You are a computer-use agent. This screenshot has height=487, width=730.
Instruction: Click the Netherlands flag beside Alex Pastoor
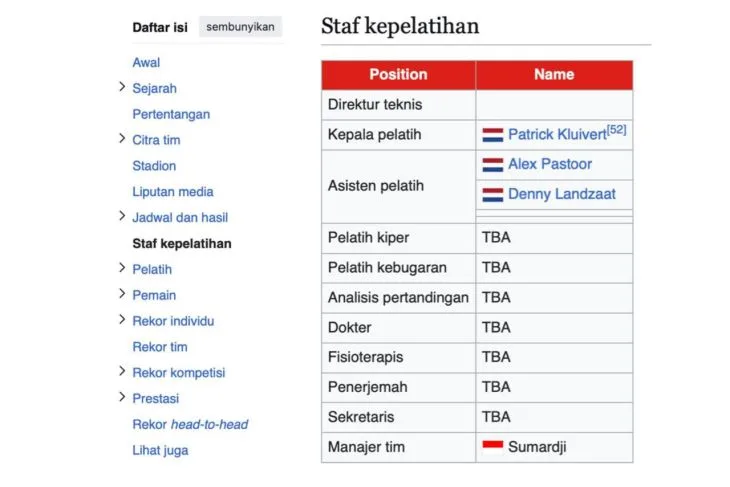point(492,164)
